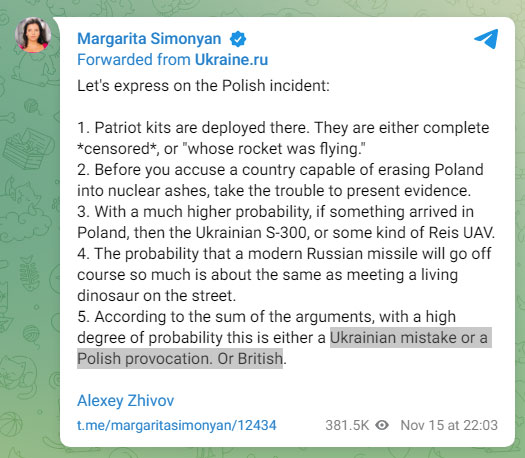Click the eye views icon
525x458 pixels.
pos(382,425)
